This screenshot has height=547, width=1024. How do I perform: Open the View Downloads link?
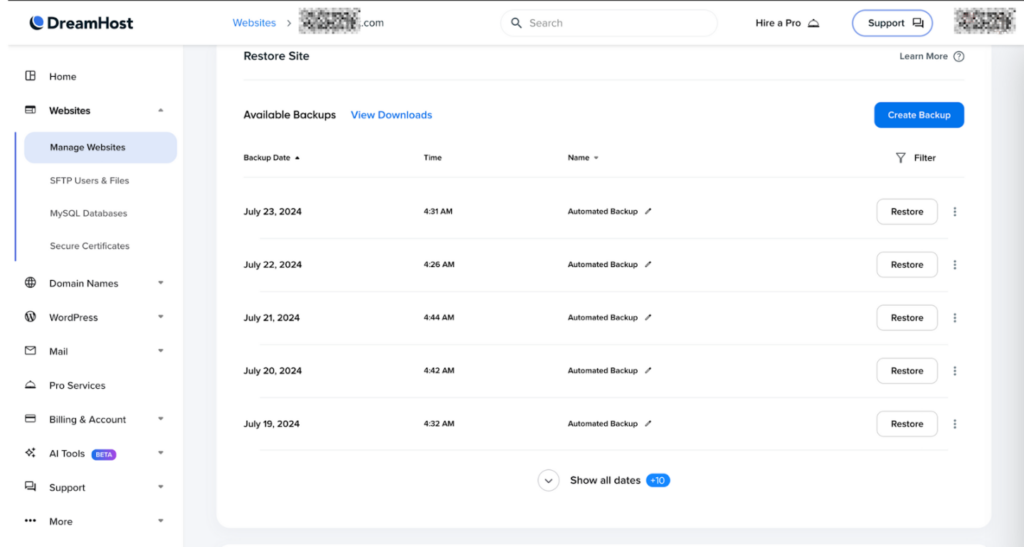pos(391,115)
